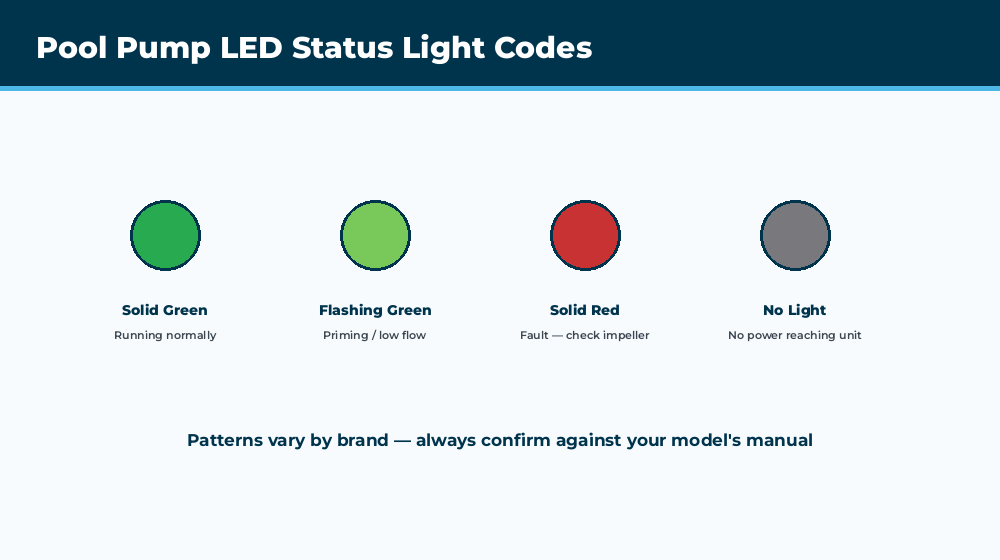Select the "Solid Green" heading label
1000x560 pixels.
[165, 310]
